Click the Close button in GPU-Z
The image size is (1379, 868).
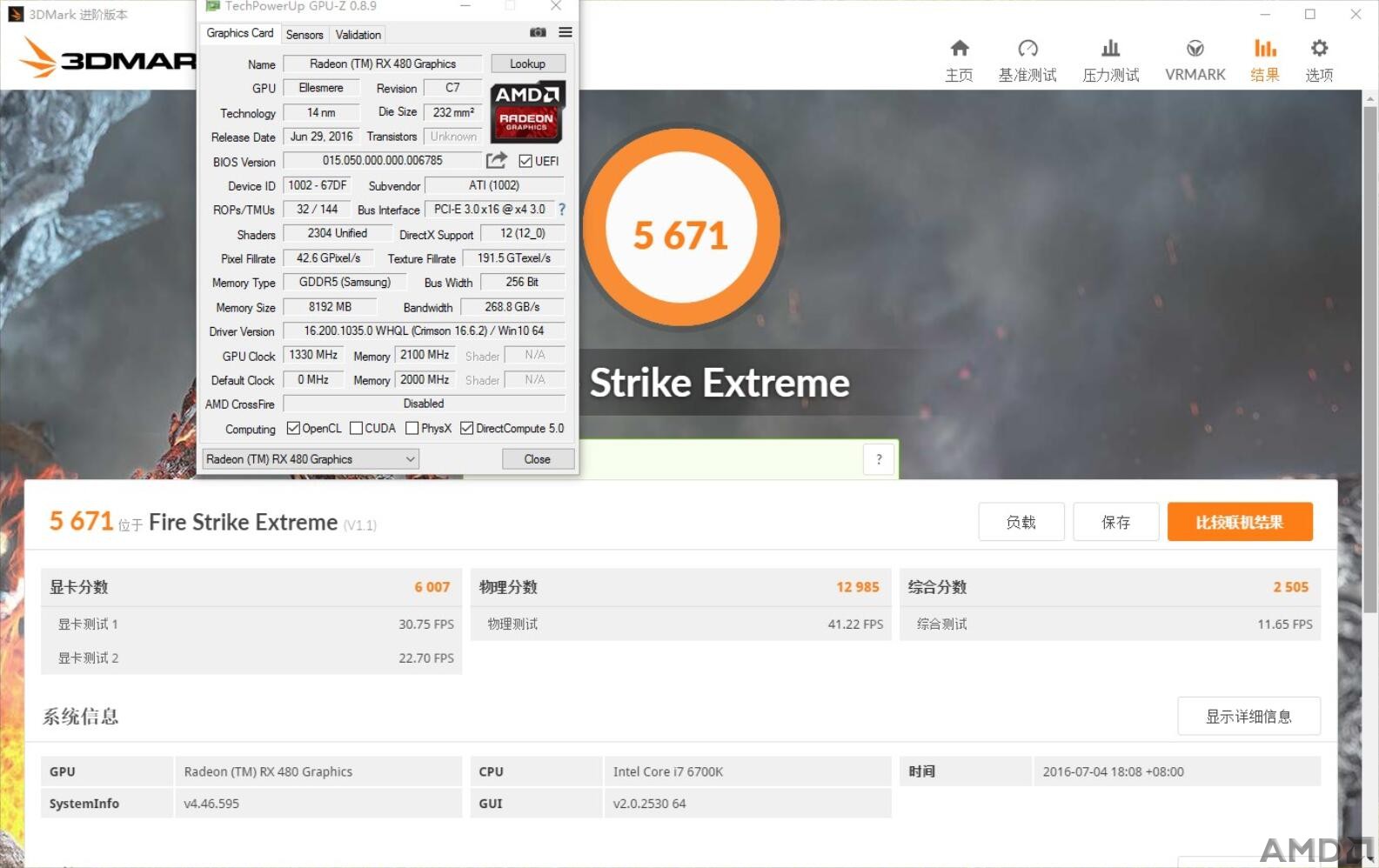click(538, 459)
